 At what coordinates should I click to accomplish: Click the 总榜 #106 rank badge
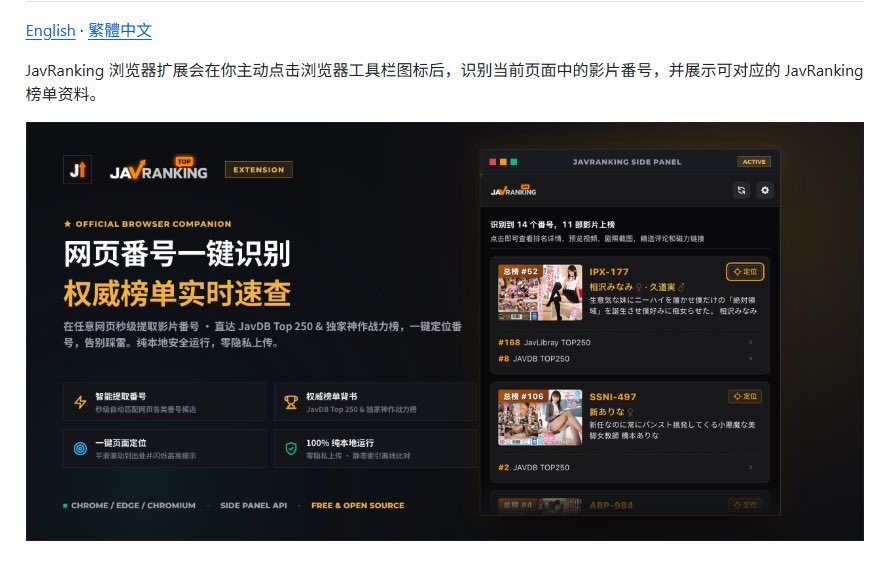pos(523,397)
